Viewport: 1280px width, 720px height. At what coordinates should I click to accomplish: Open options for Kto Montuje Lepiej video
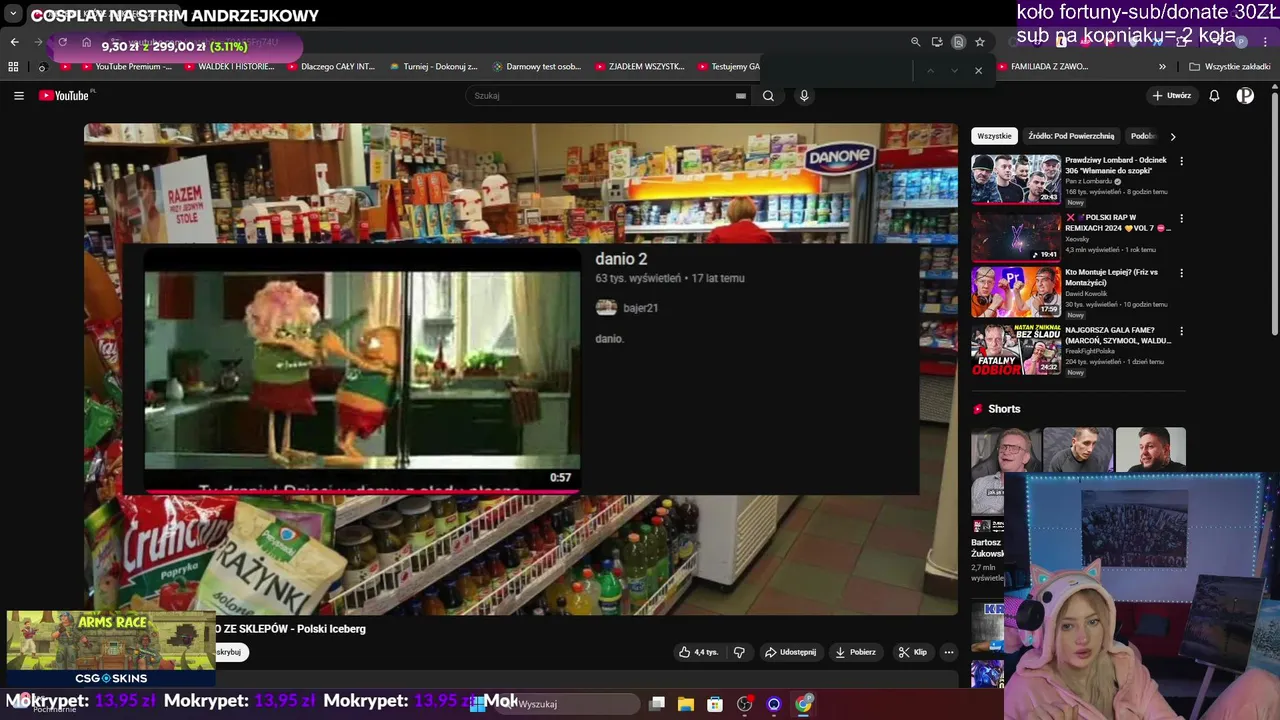click(x=1181, y=273)
